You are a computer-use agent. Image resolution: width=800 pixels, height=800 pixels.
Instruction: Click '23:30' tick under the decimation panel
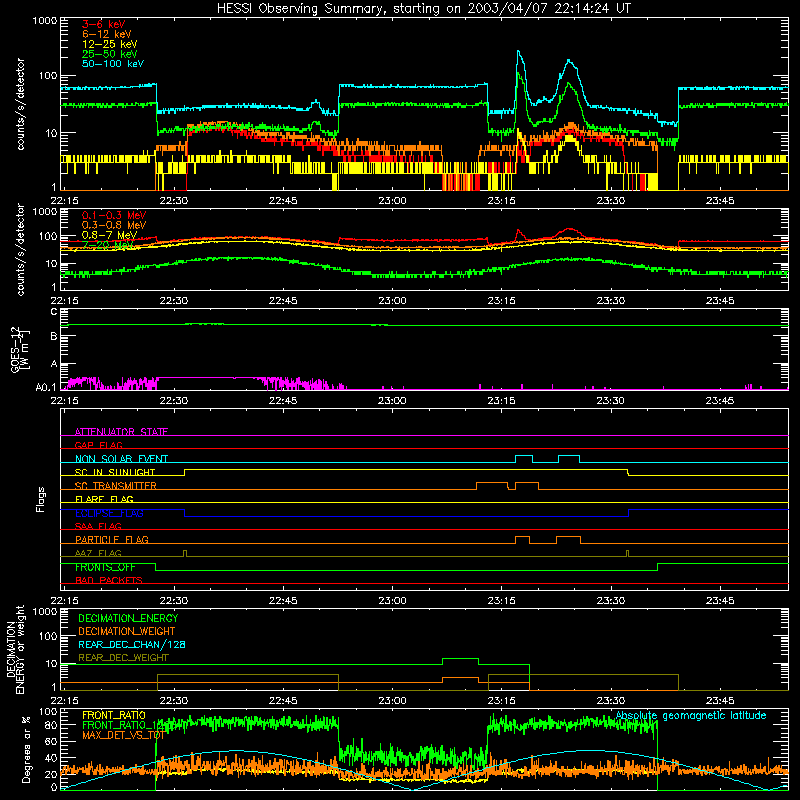click(611, 701)
